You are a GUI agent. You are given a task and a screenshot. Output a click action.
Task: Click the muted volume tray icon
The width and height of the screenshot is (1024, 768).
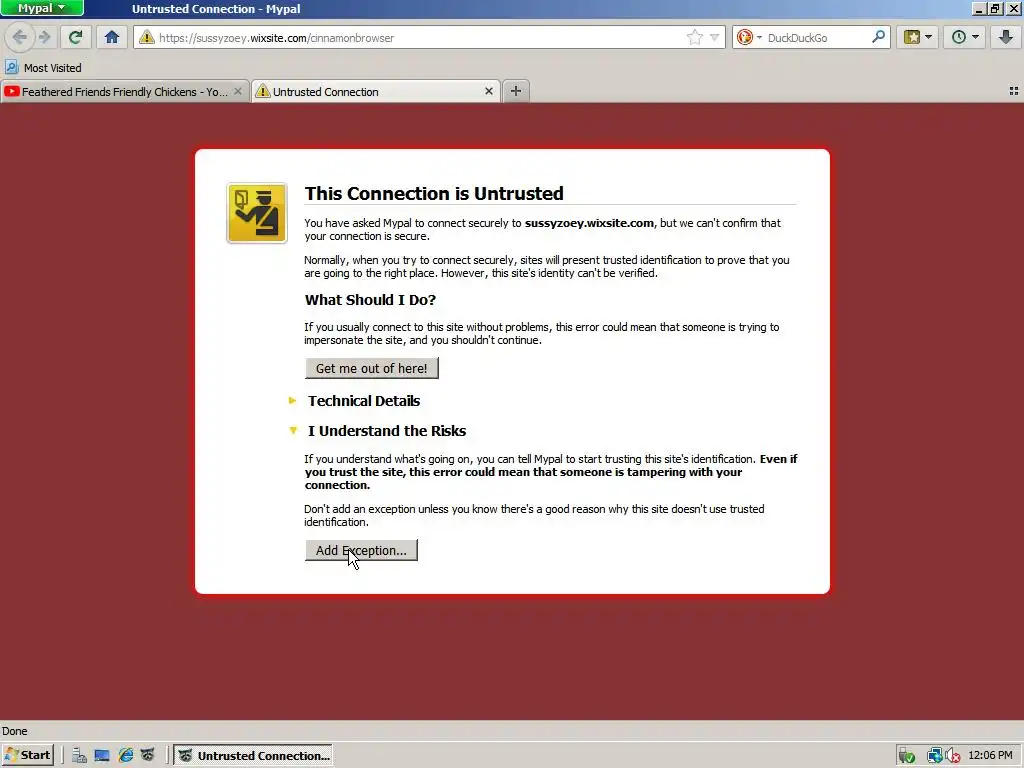(x=952, y=756)
